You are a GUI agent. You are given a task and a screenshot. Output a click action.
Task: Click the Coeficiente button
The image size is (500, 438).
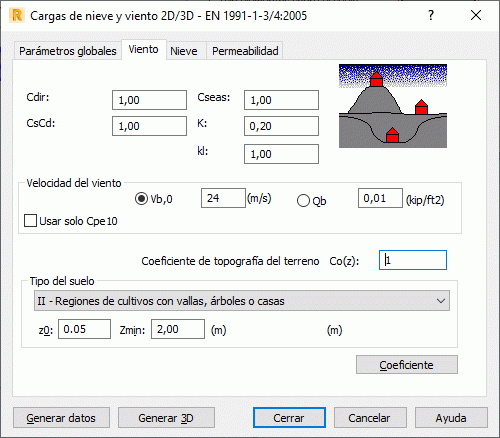(x=407, y=365)
